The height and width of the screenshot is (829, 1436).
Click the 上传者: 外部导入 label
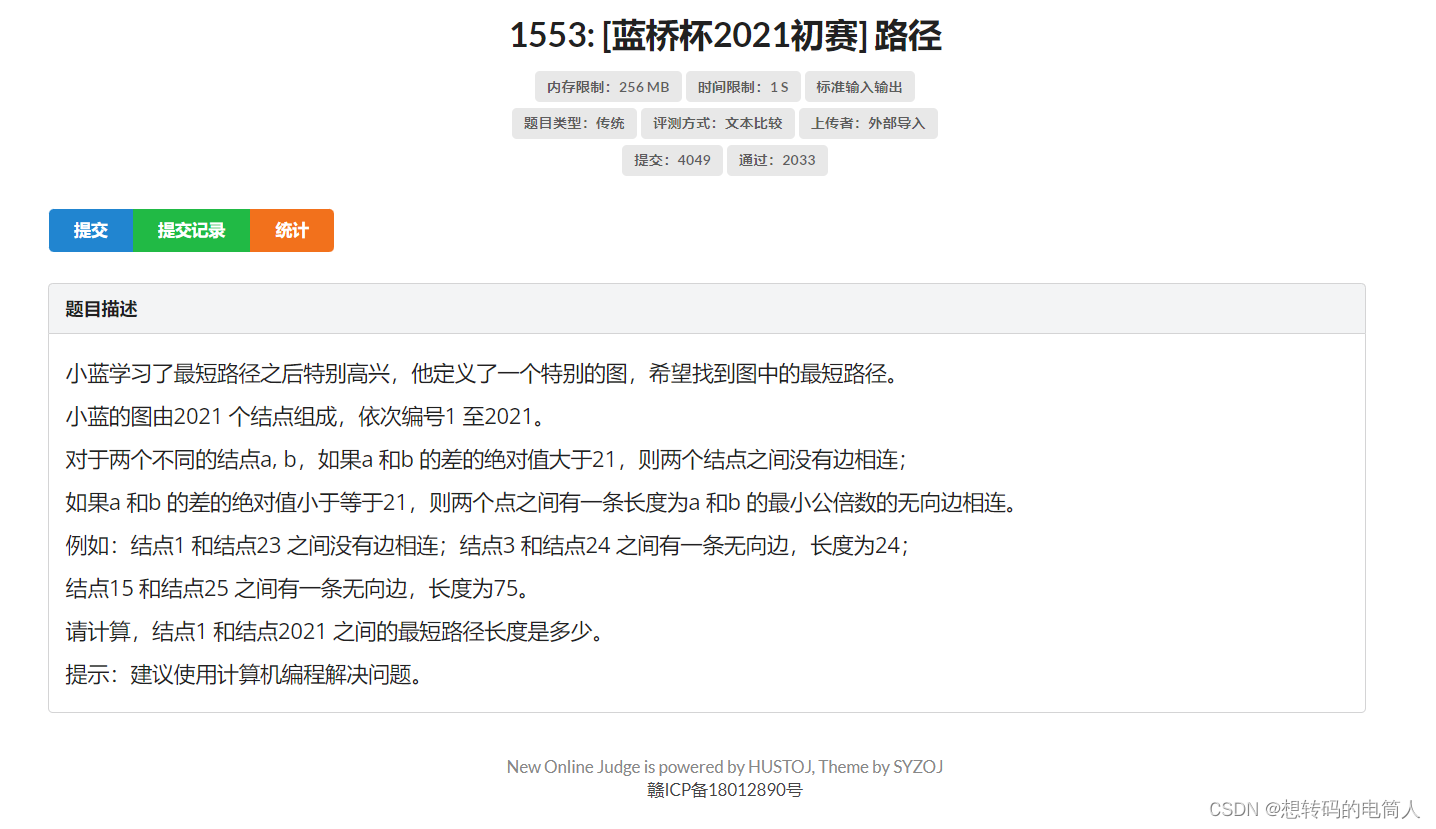(868, 123)
